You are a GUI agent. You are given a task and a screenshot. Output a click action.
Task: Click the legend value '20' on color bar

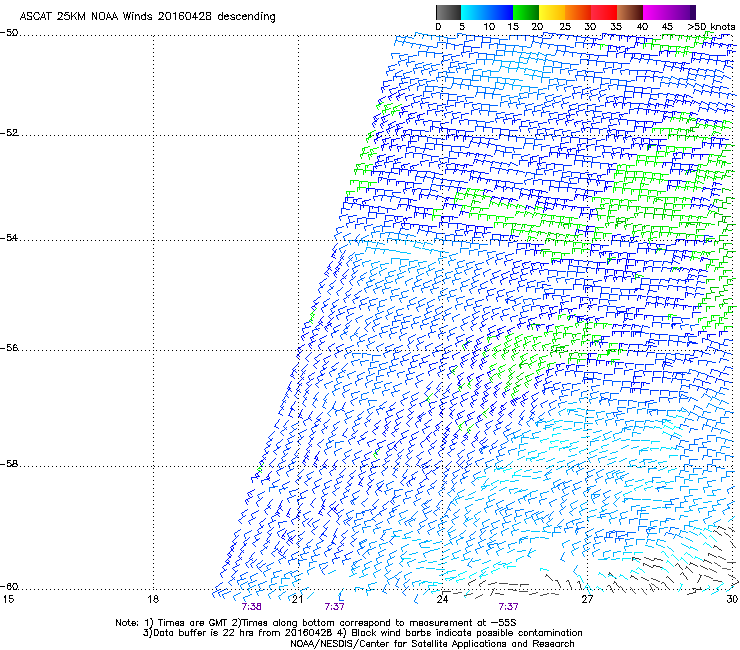pos(538,27)
